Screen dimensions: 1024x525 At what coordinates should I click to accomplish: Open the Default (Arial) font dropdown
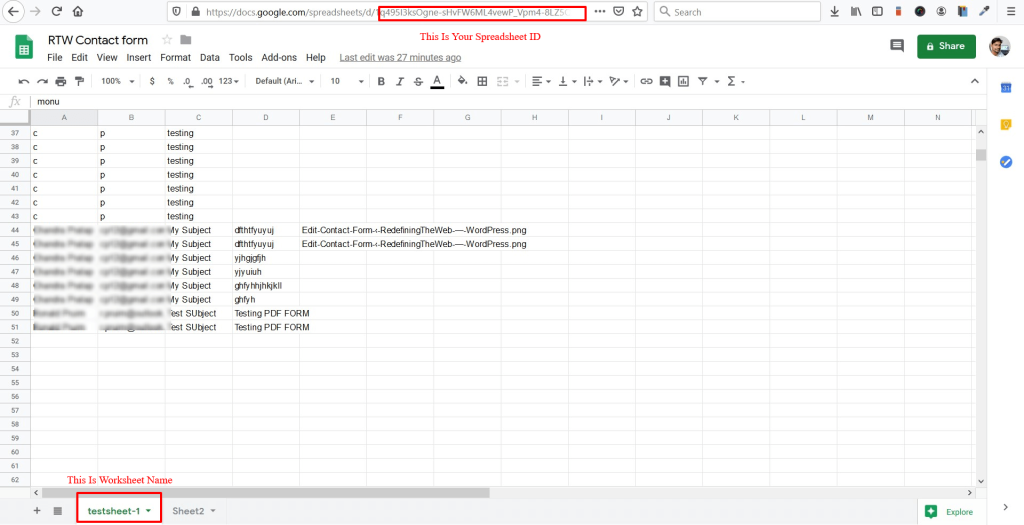click(x=285, y=82)
